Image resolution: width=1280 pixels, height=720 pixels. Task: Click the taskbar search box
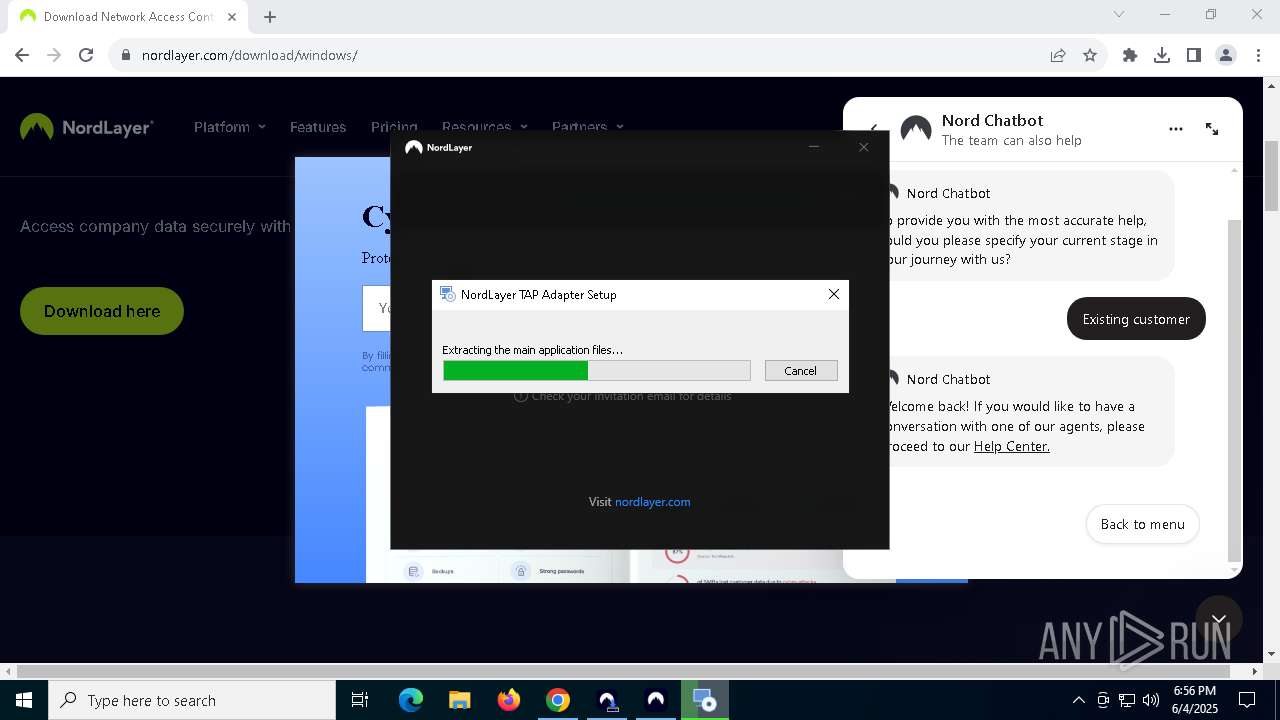pyautogui.click(x=192, y=700)
